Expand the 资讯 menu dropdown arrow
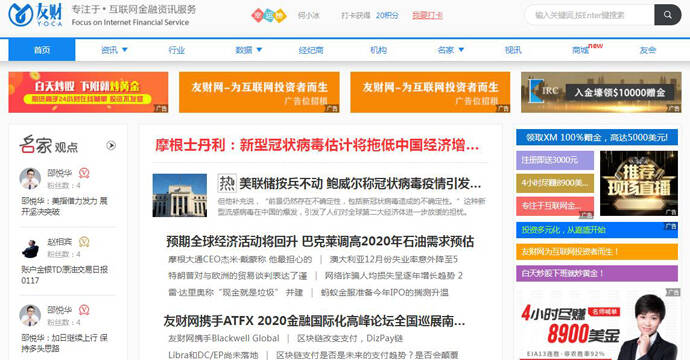The width and height of the screenshot is (690, 360). pyautogui.click(x=125, y=50)
